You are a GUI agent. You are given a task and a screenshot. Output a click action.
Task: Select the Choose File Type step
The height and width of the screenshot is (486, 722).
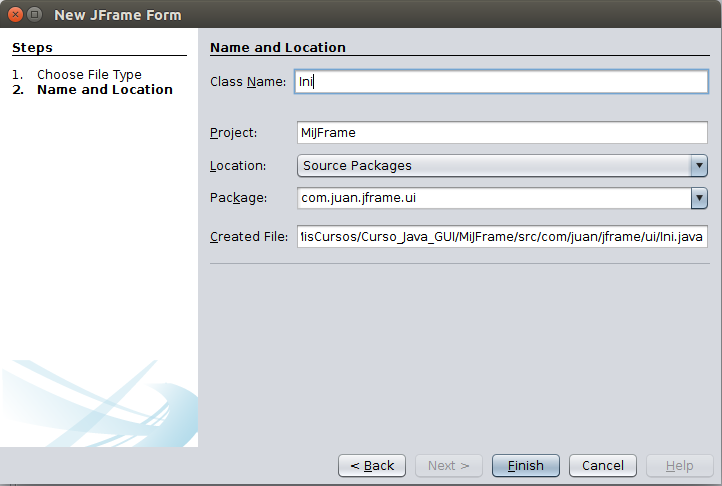[x=89, y=74]
